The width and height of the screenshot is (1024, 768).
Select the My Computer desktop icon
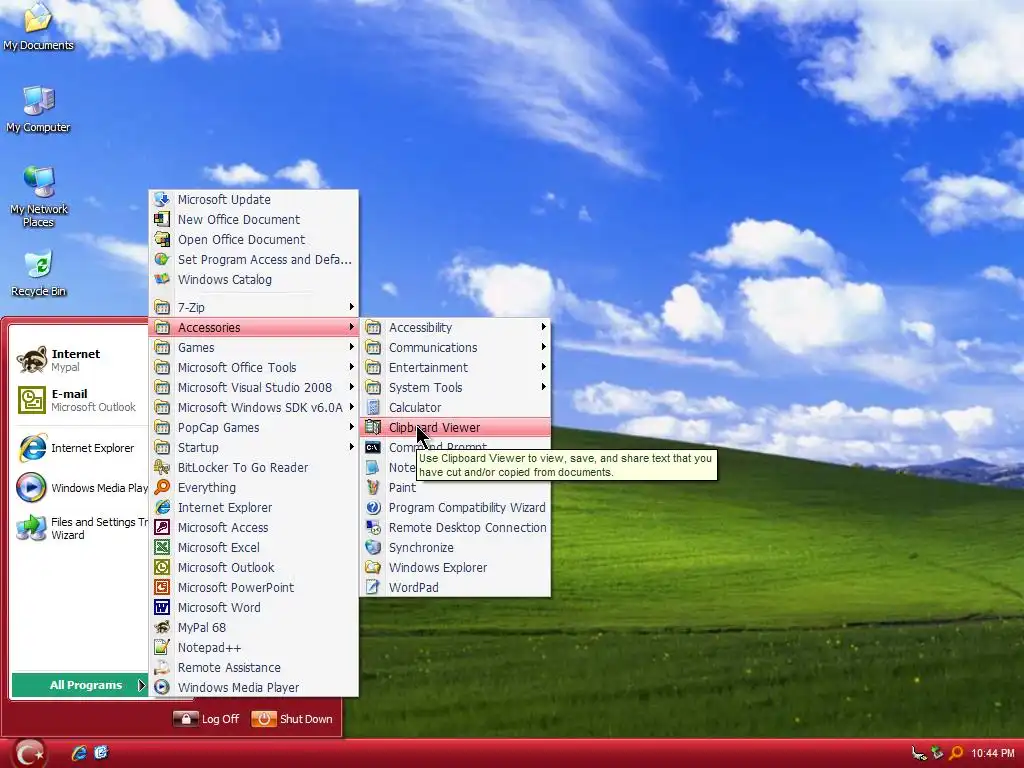coord(38,109)
